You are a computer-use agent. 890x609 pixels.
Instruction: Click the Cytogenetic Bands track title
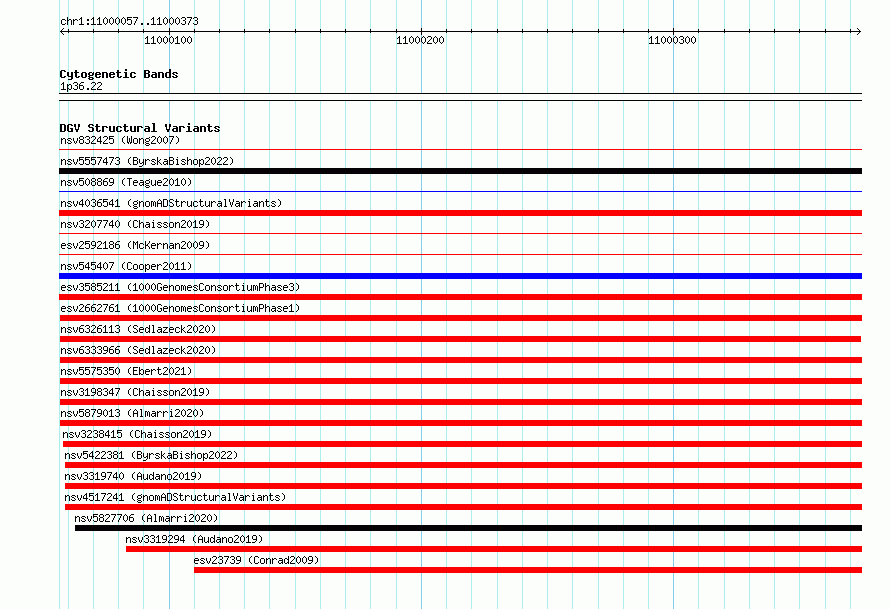click(x=119, y=74)
